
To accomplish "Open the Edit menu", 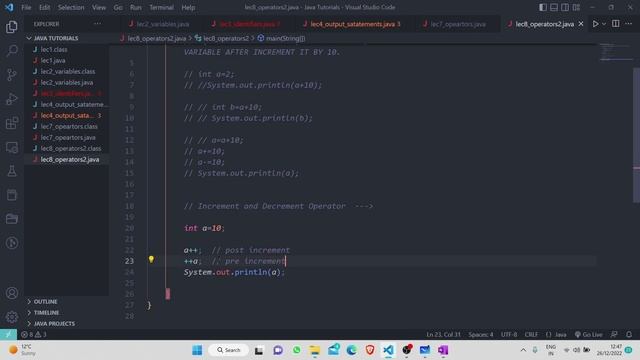I will tap(44, 7).
